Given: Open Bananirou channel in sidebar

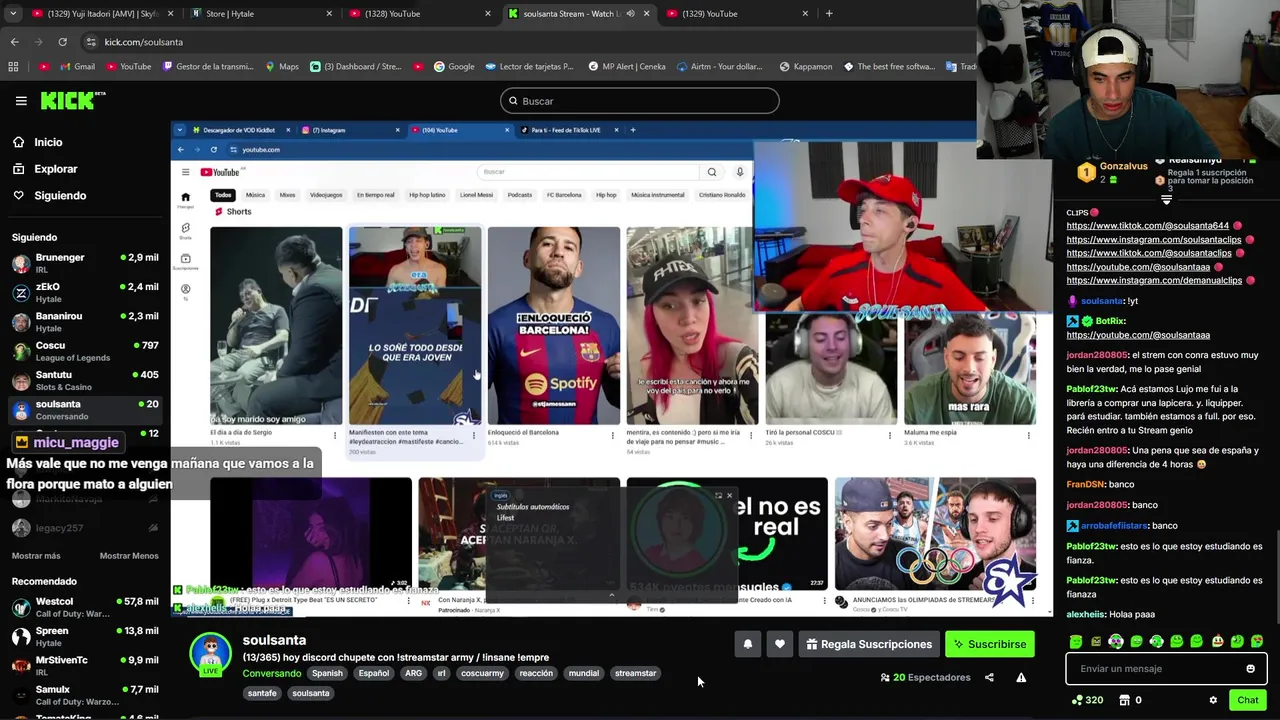Looking at the screenshot, I should coord(85,322).
